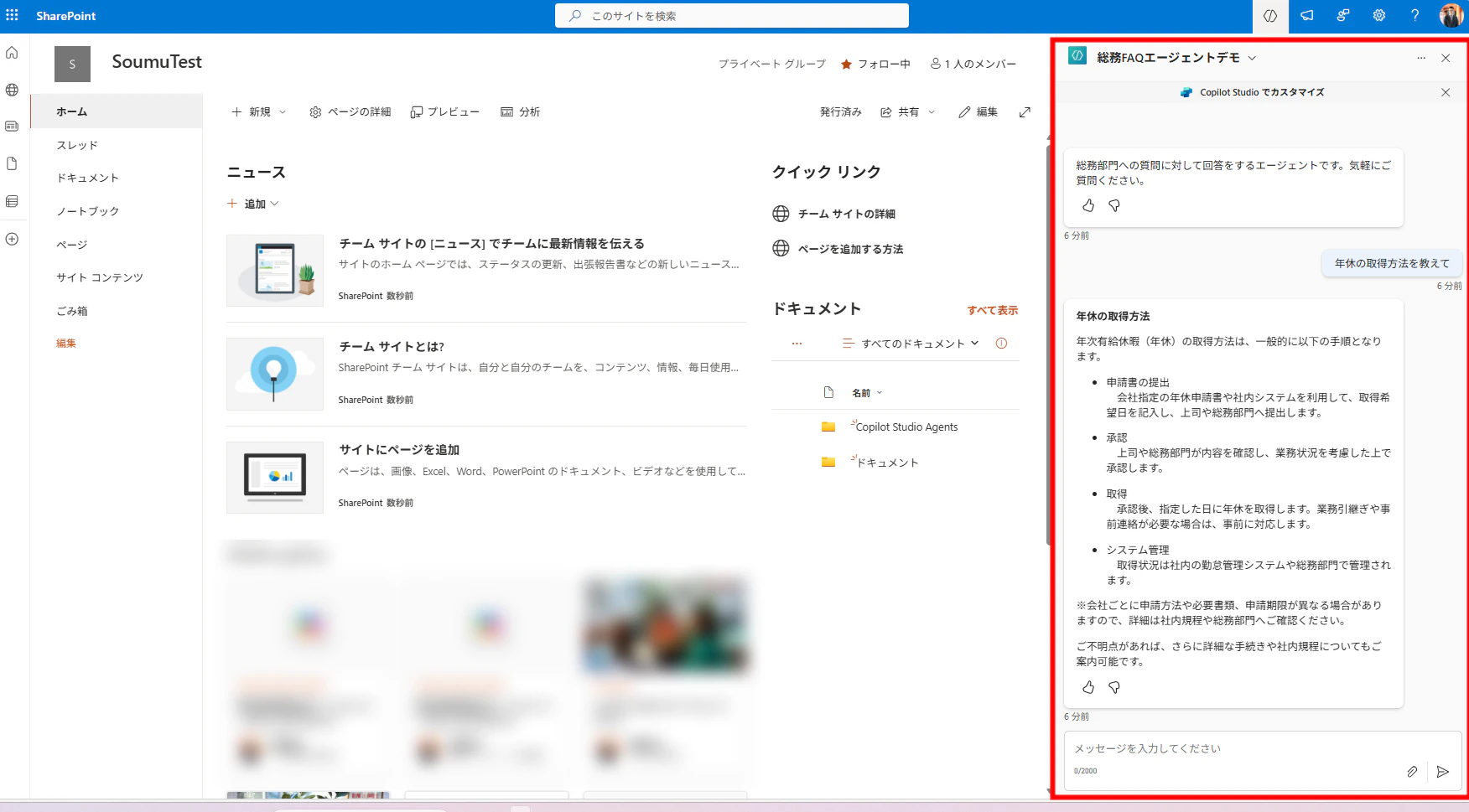This screenshot has height=812, width=1469.
Task: Click the このサイトを検索 search box
Action: [x=732, y=16]
